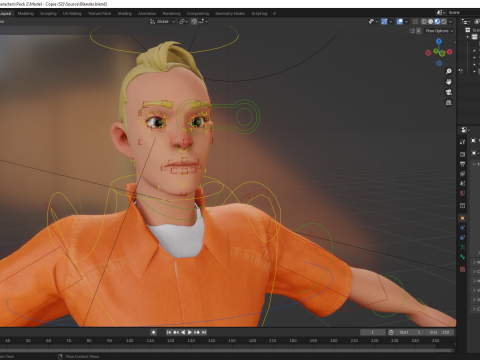Open the Bone properties tab
Screen dimensions: 480x360
(x=462, y=257)
